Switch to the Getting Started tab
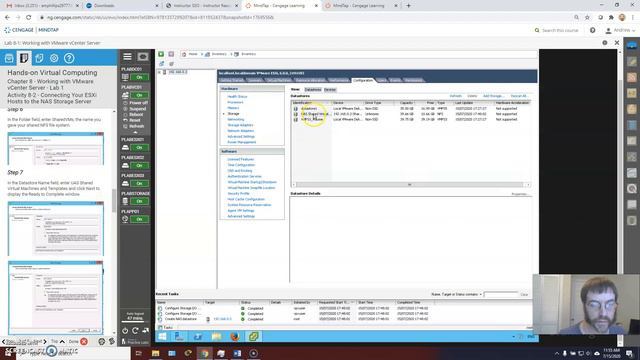This screenshot has height=360, width=640. pos(232,80)
